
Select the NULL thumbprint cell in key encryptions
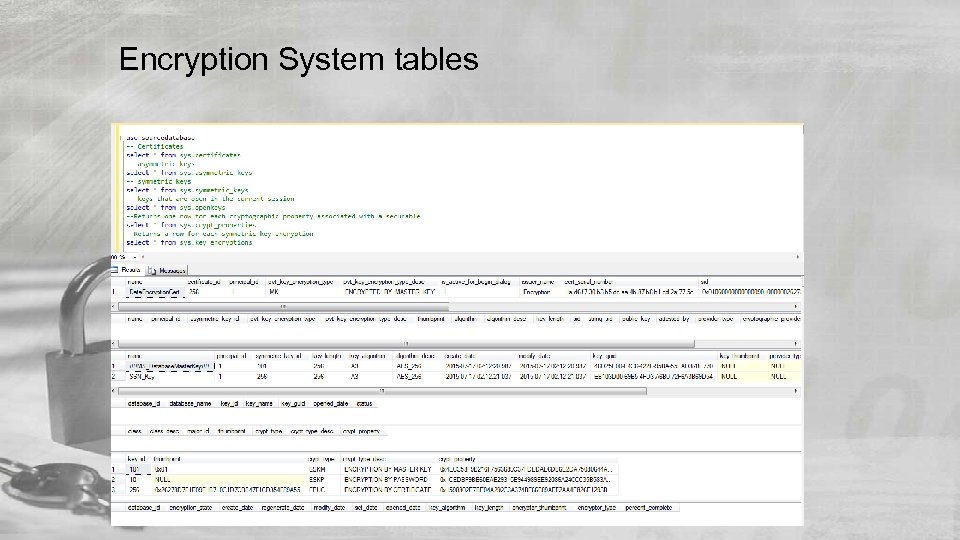click(228, 480)
